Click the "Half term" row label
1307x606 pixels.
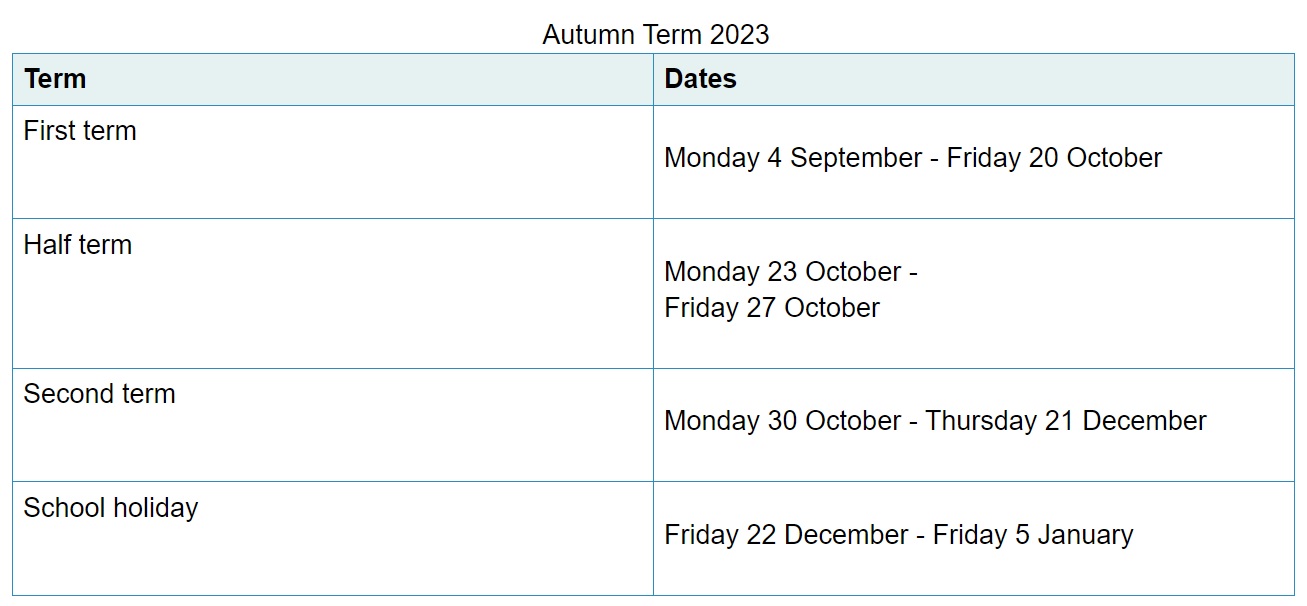tap(78, 245)
